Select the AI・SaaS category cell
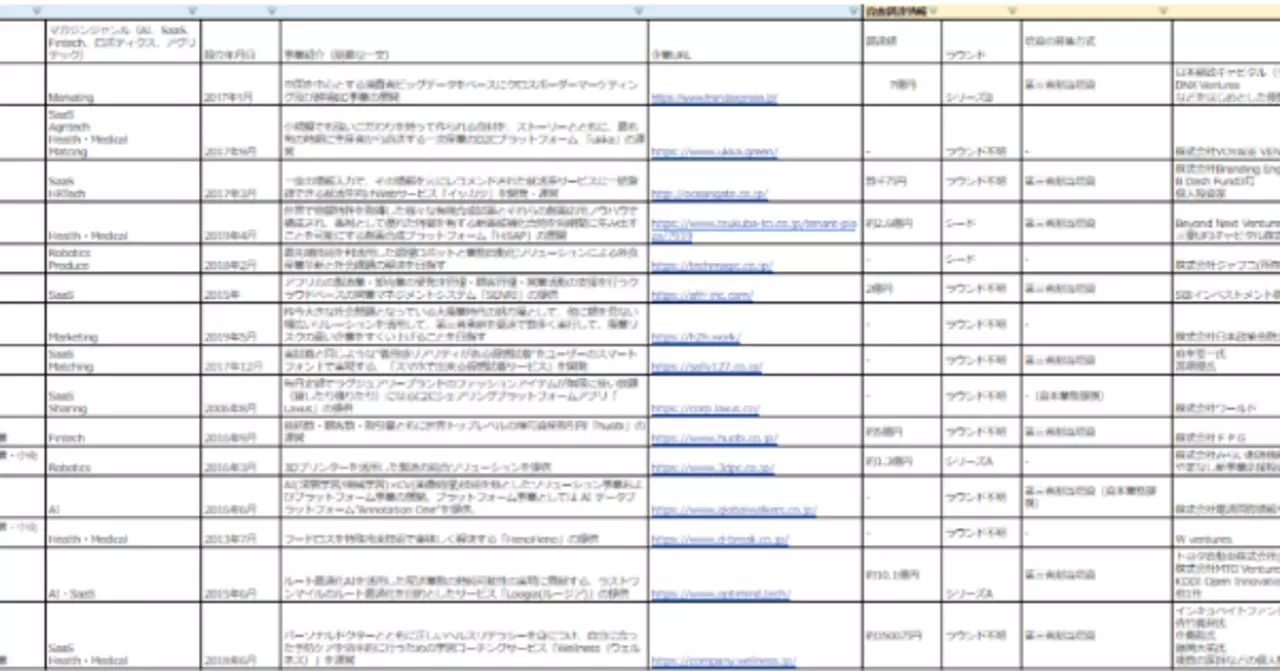1280x671 pixels. pyautogui.click(x=123, y=575)
